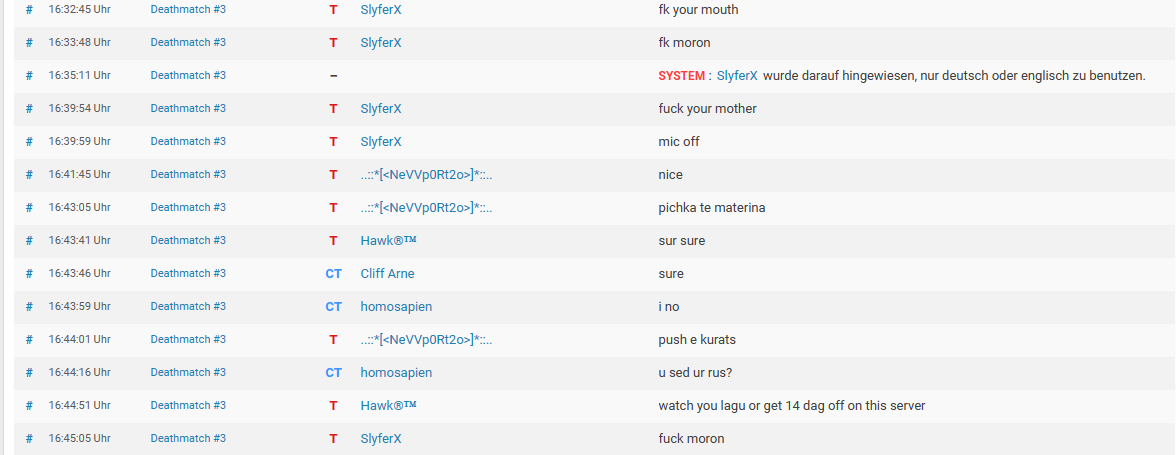Click the T team badge in the 16:33:48 row

(x=333, y=43)
